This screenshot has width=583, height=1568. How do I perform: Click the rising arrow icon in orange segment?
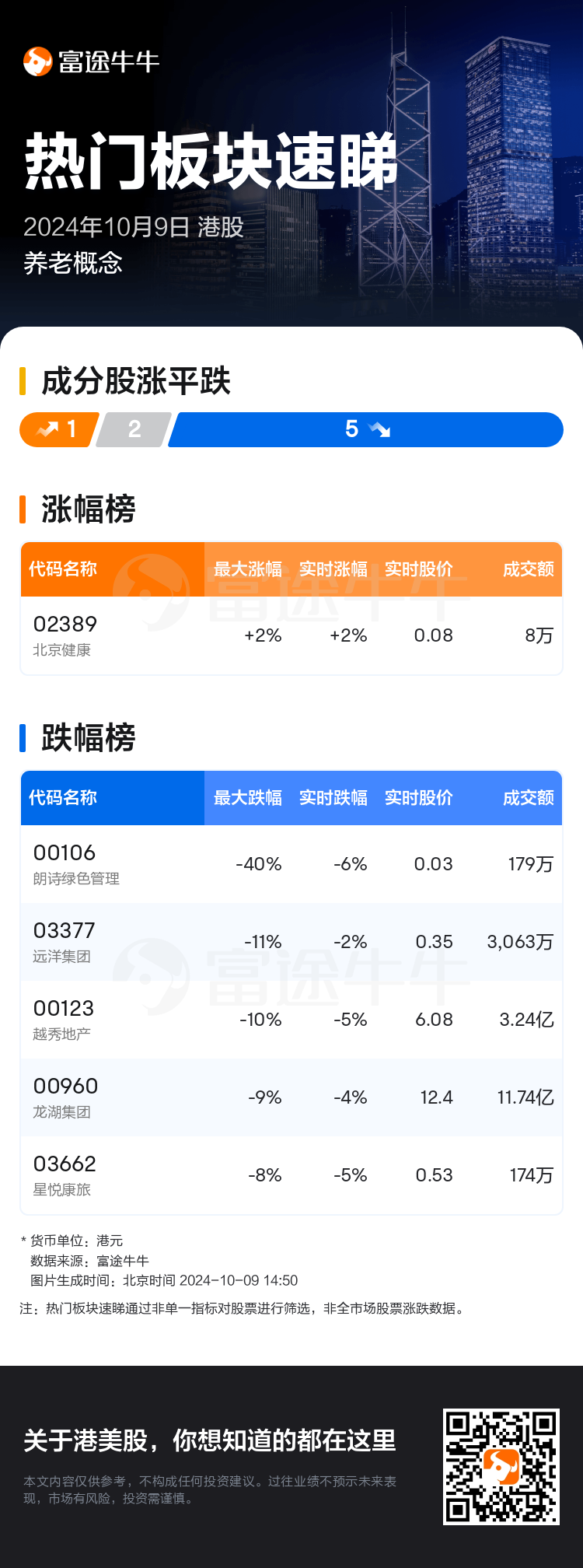[x=48, y=429]
